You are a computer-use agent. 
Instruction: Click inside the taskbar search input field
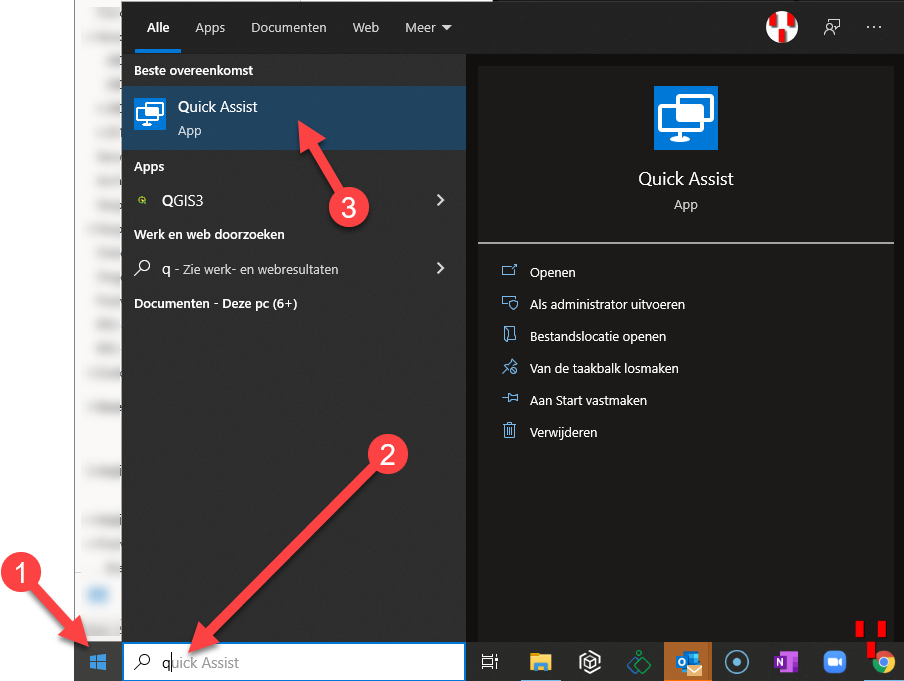[293, 662]
